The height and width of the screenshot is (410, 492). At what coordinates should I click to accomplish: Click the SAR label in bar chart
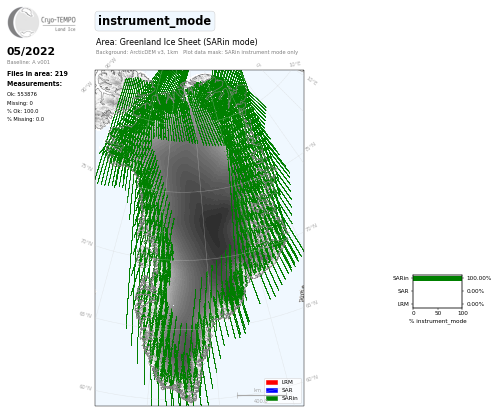[x=403, y=291]
